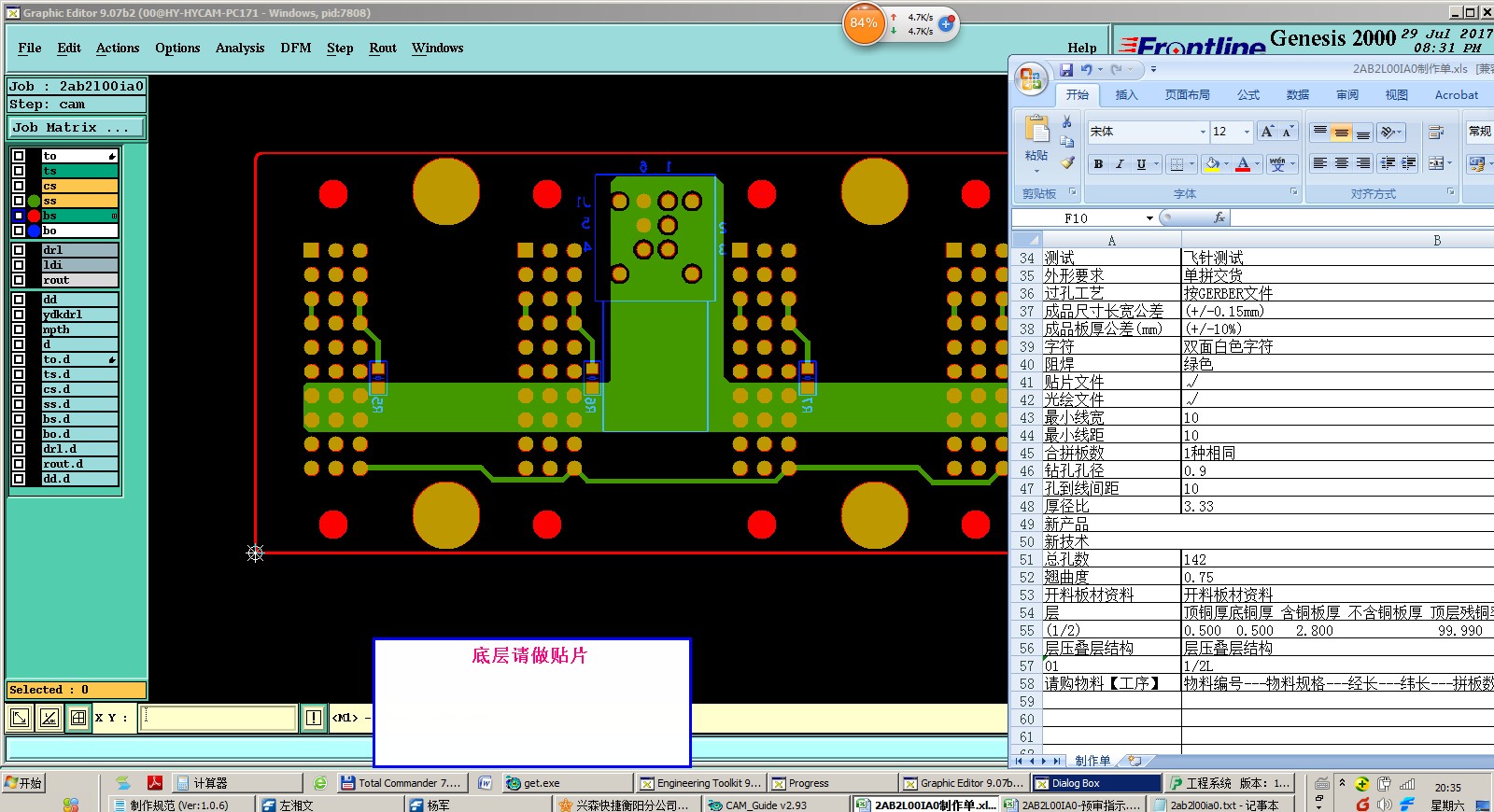This screenshot has width=1494, height=812.
Task: Expand borders dropdown arrow
Action: coord(1192,164)
